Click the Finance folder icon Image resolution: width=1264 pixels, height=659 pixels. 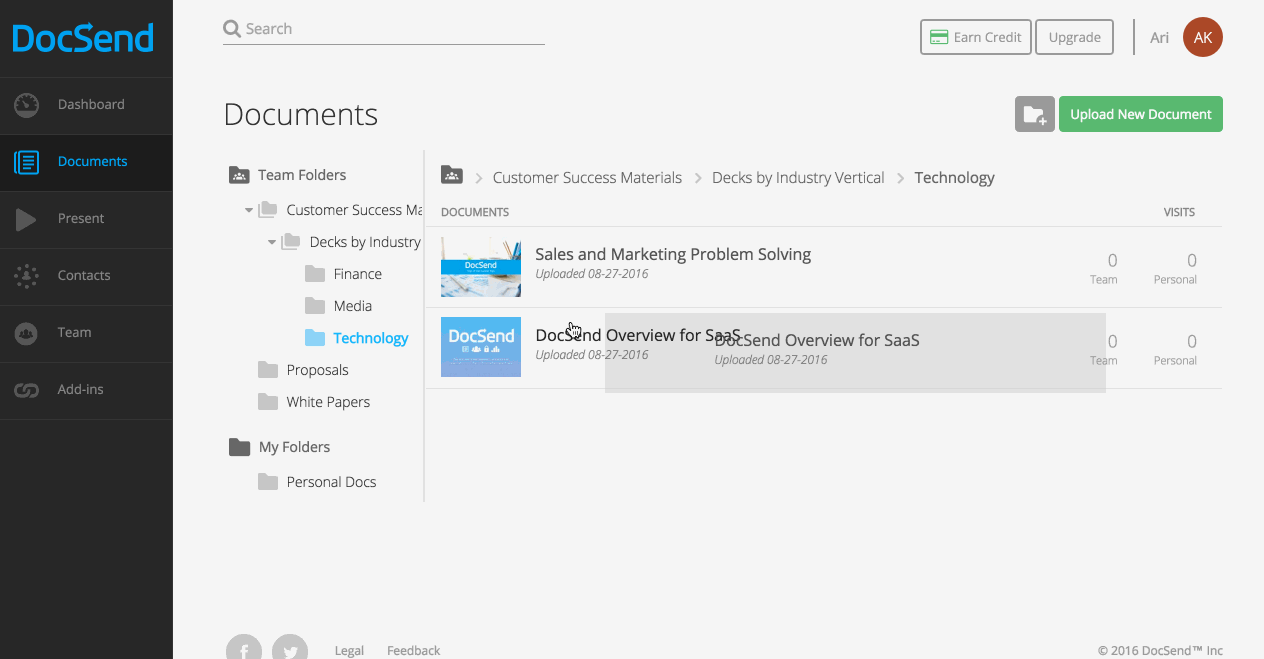click(315, 274)
